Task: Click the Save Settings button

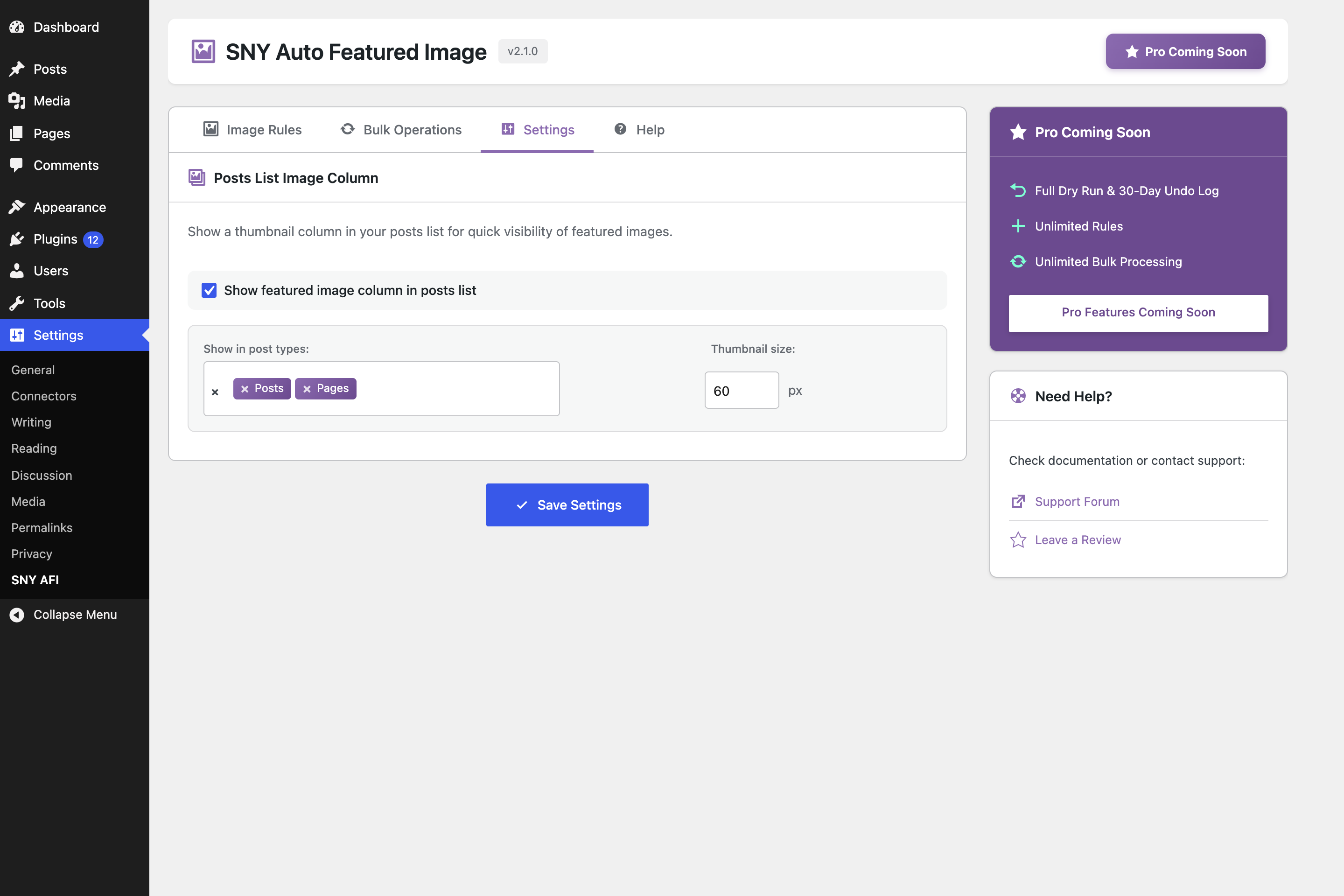Action: [567, 504]
